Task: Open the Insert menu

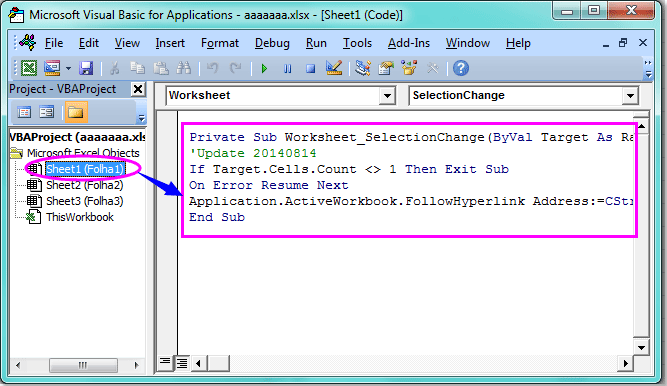Action: coord(170,43)
